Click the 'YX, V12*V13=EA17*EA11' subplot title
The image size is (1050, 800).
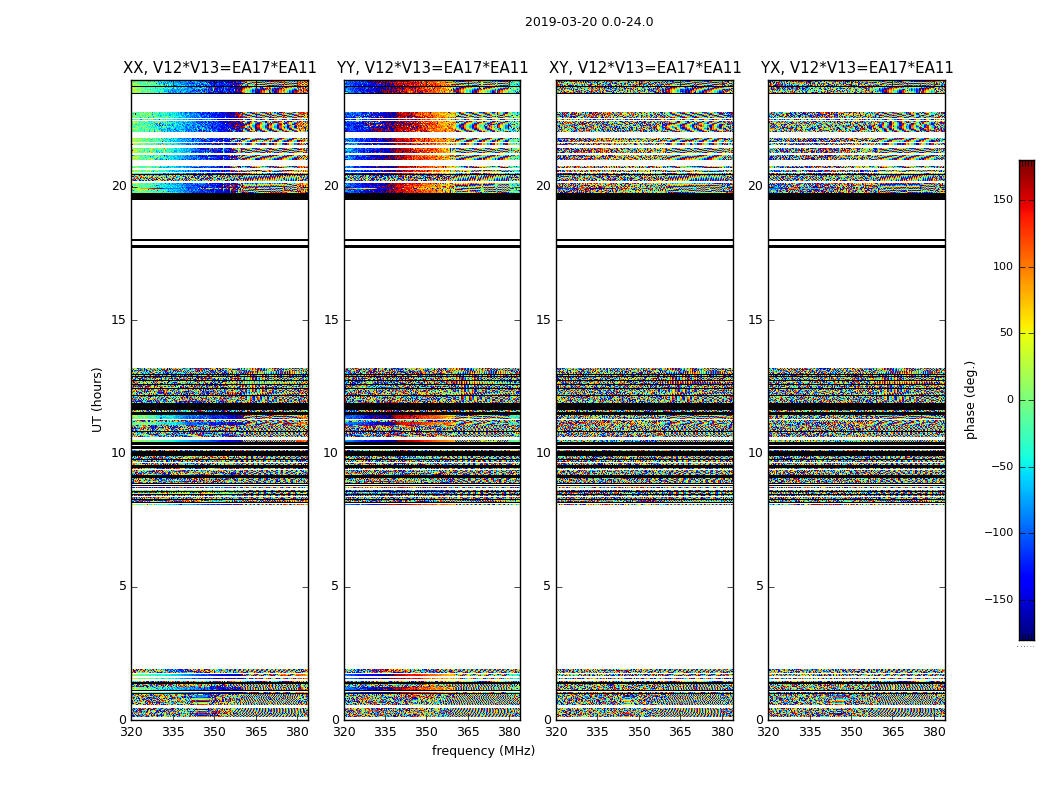[856, 68]
